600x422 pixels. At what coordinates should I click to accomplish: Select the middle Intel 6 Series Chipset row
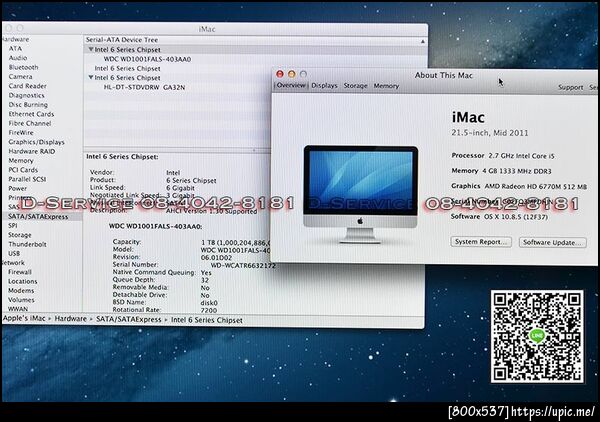[127, 68]
